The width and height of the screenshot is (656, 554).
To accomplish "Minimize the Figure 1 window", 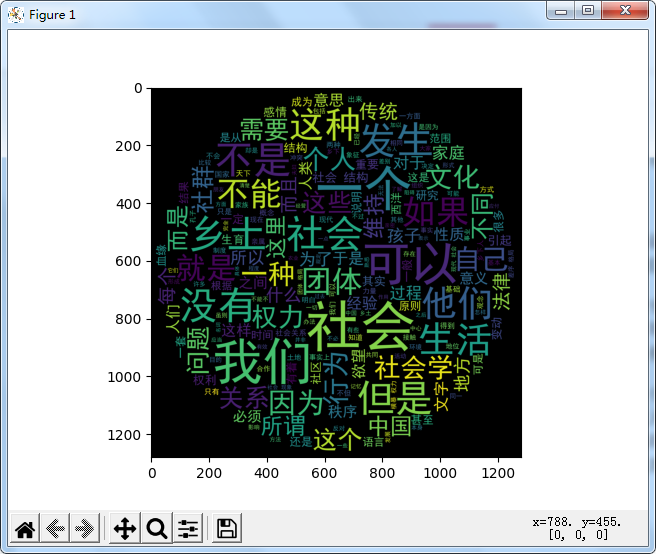I will 561,12.
